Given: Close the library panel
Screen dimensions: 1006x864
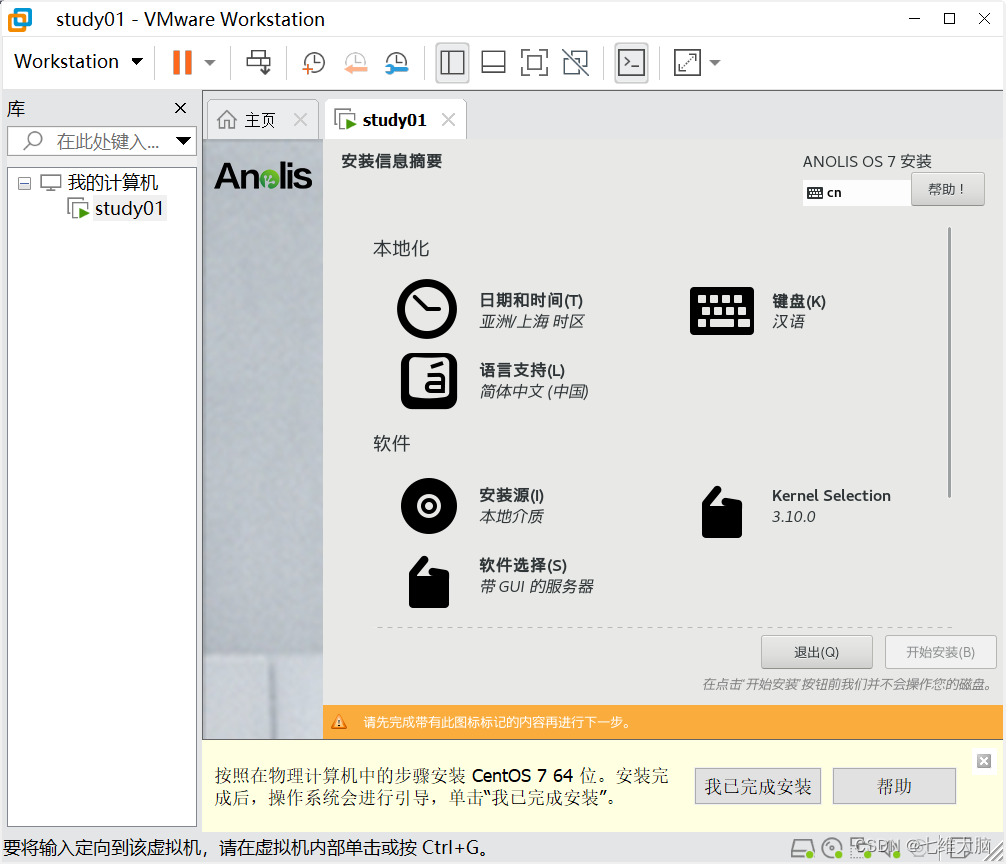Looking at the screenshot, I should [x=180, y=108].
